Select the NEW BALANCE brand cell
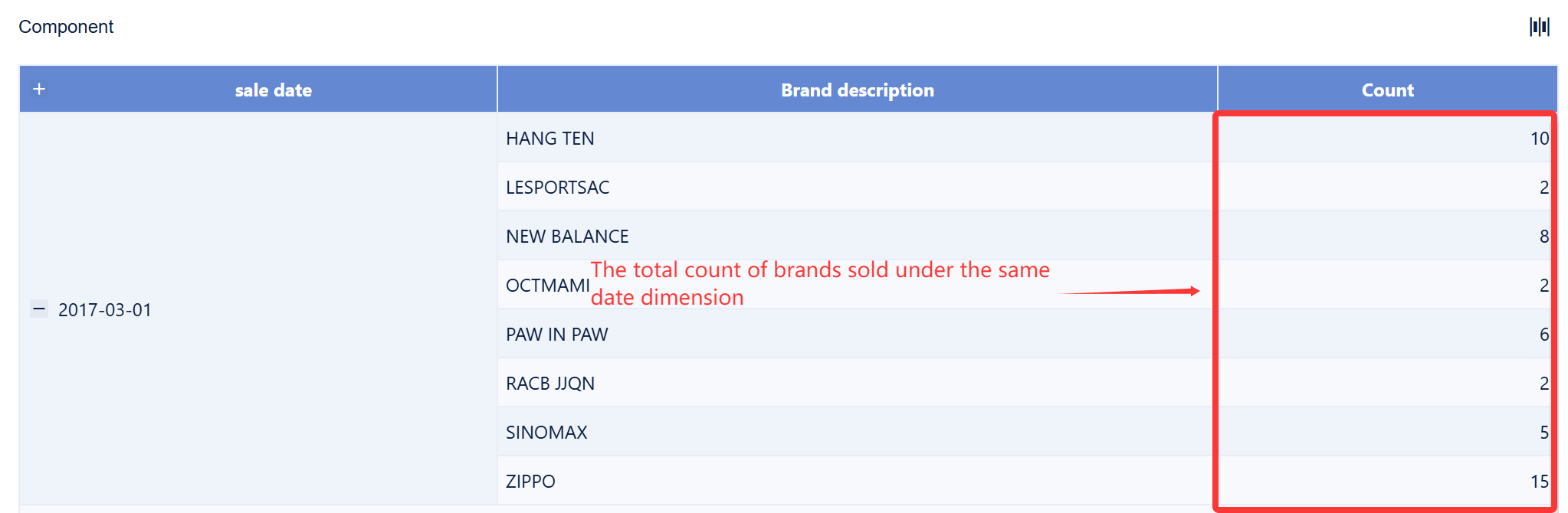The height and width of the screenshot is (513, 1568). [x=567, y=237]
